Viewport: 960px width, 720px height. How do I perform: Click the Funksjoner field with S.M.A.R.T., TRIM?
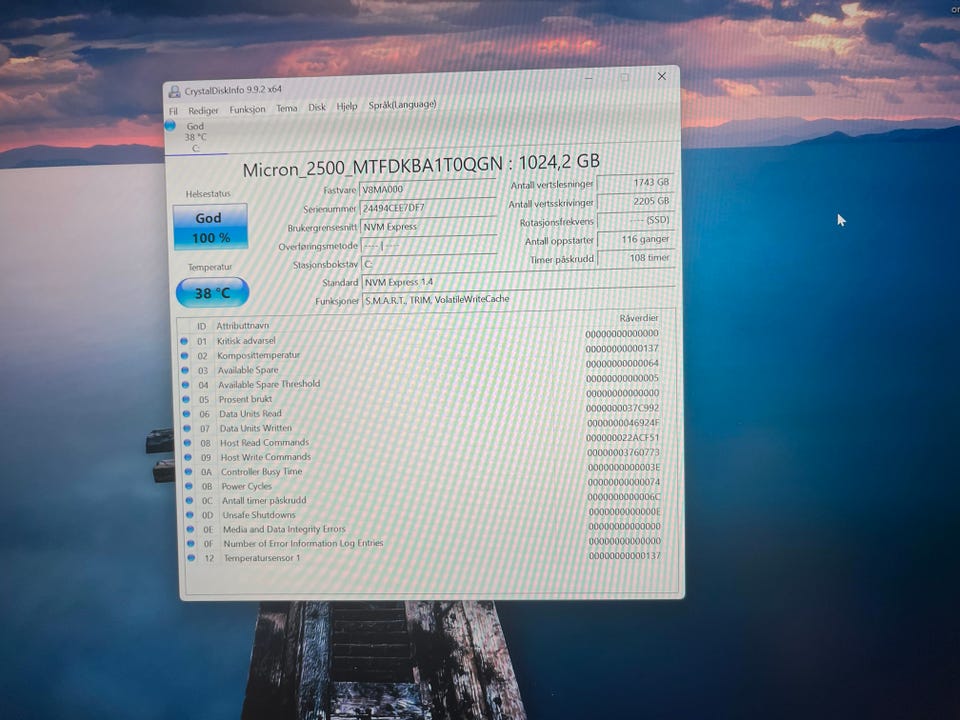point(519,299)
